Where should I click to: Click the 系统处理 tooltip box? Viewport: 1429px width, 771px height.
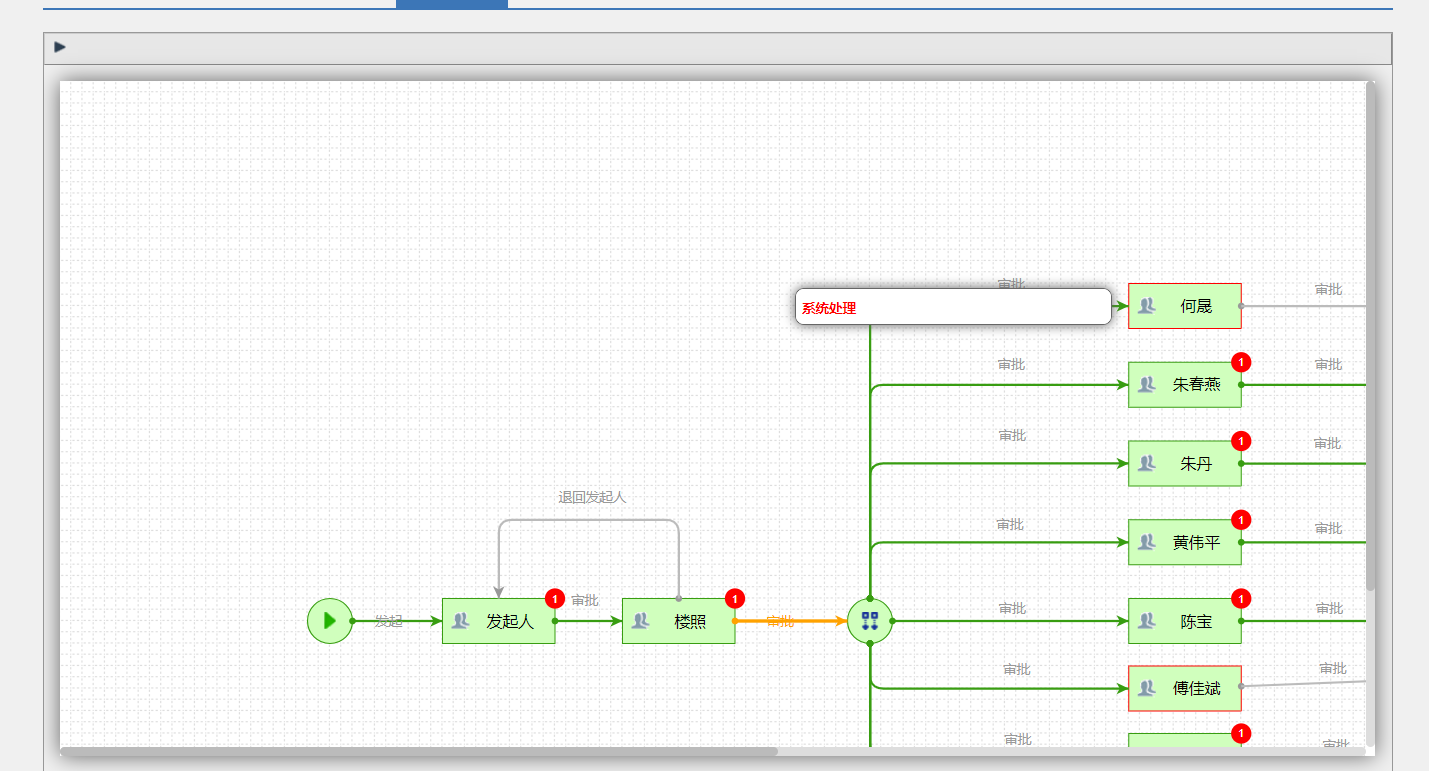[x=953, y=307]
